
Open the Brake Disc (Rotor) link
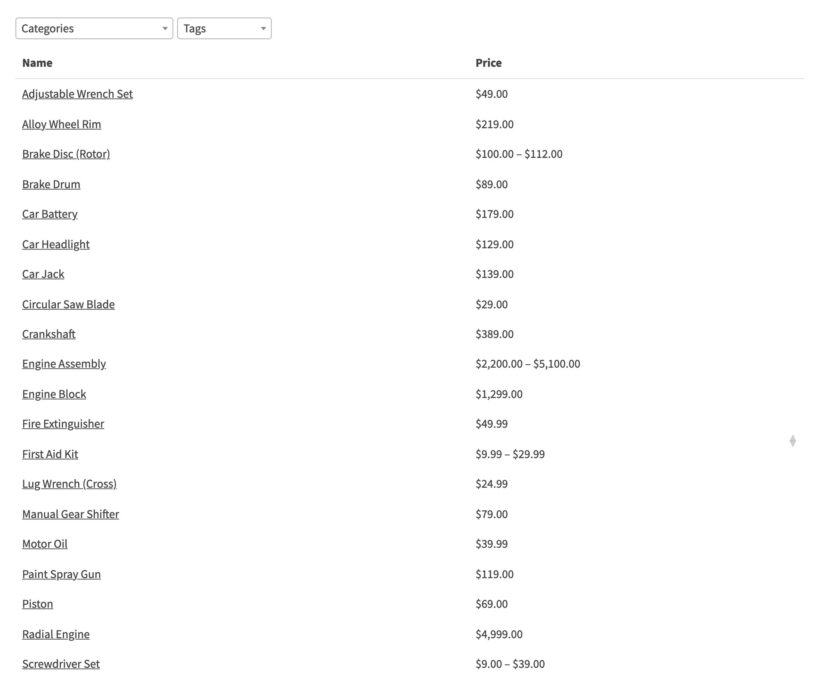66,154
